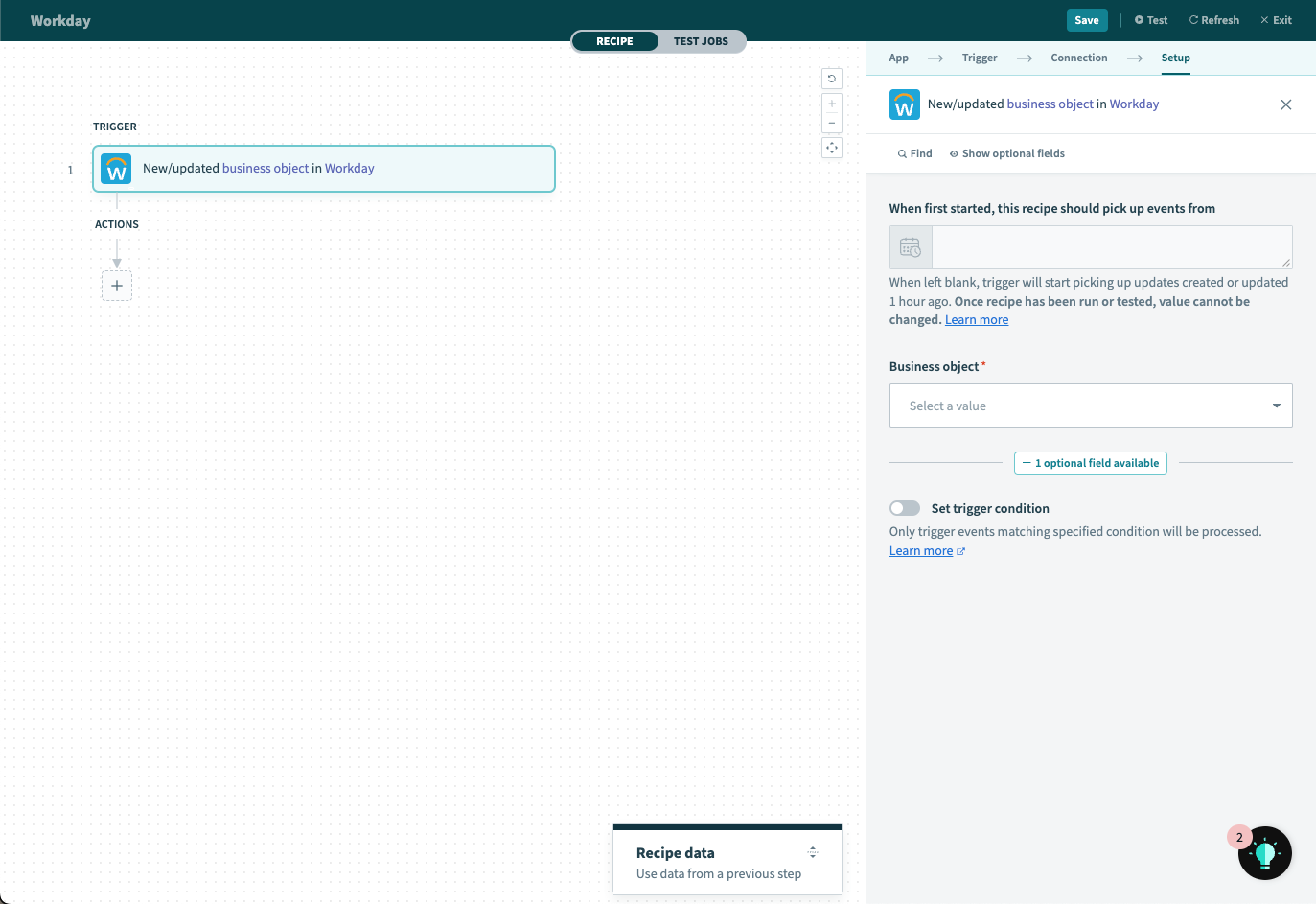The width and height of the screenshot is (1316, 904).
Task: Open the Business object dropdown
Action: [x=1091, y=405]
